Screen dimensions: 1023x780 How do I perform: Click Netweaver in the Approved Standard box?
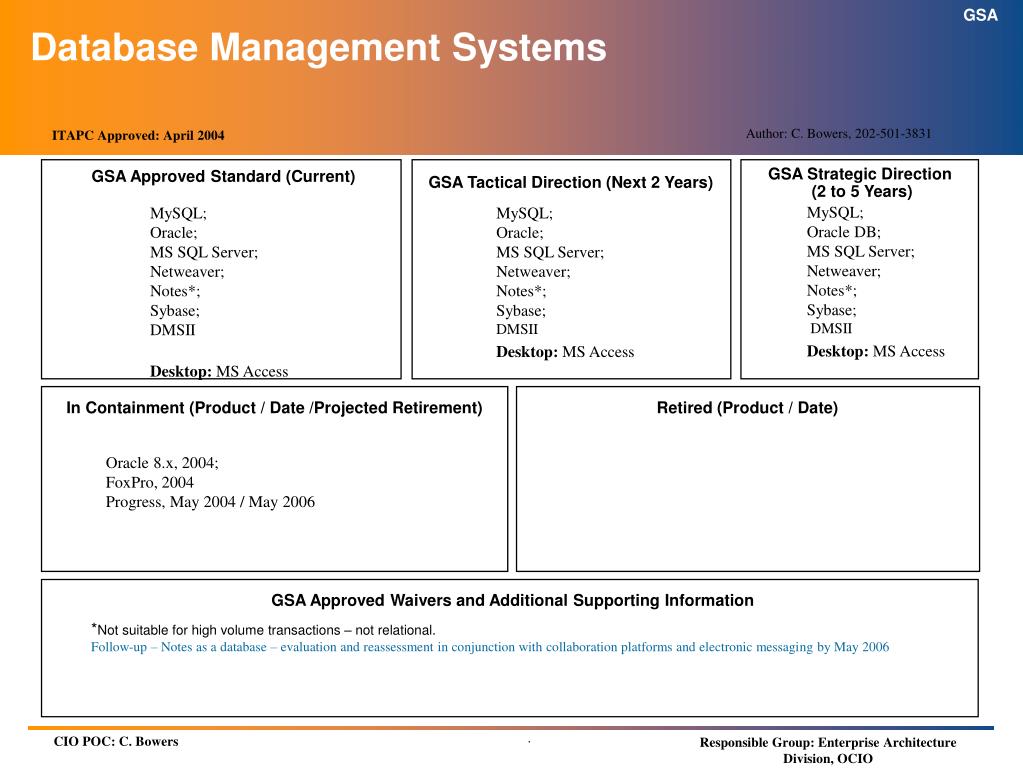point(187,272)
